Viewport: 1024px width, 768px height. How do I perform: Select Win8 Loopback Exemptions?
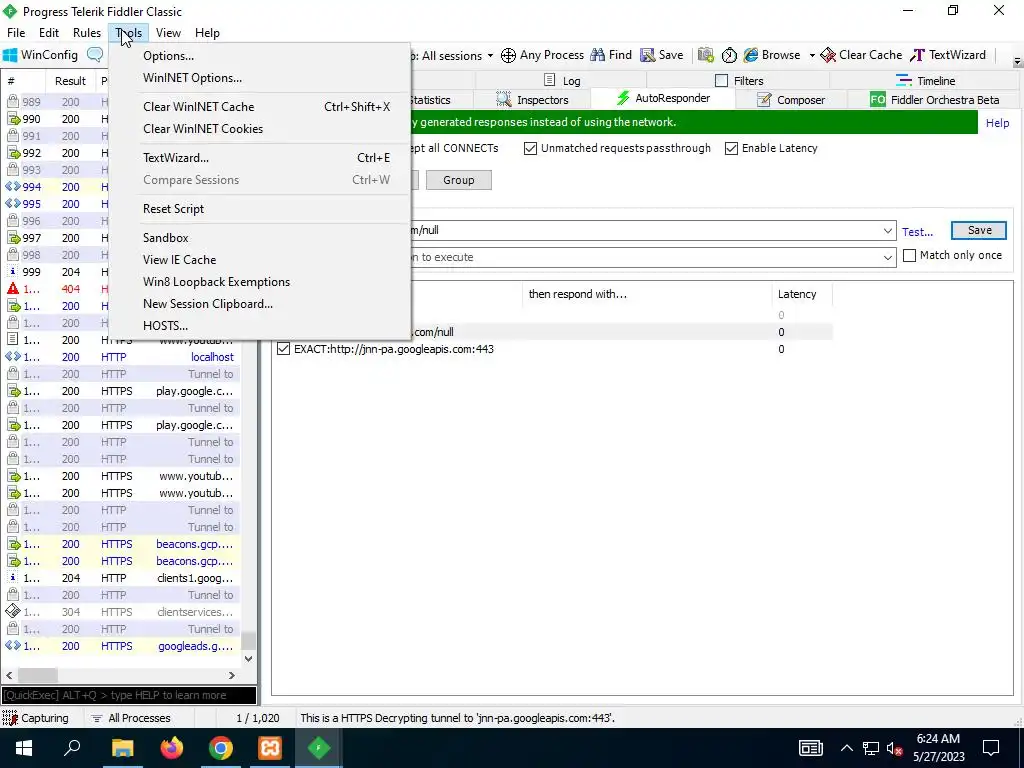(x=216, y=282)
